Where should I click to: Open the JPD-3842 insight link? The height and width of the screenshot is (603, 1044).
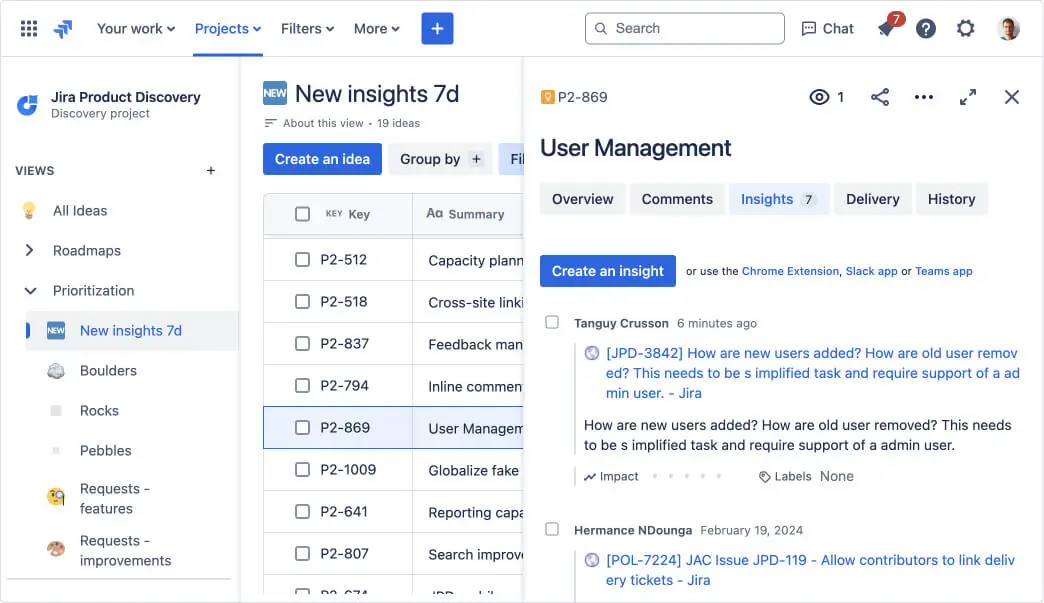pos(812,373)
